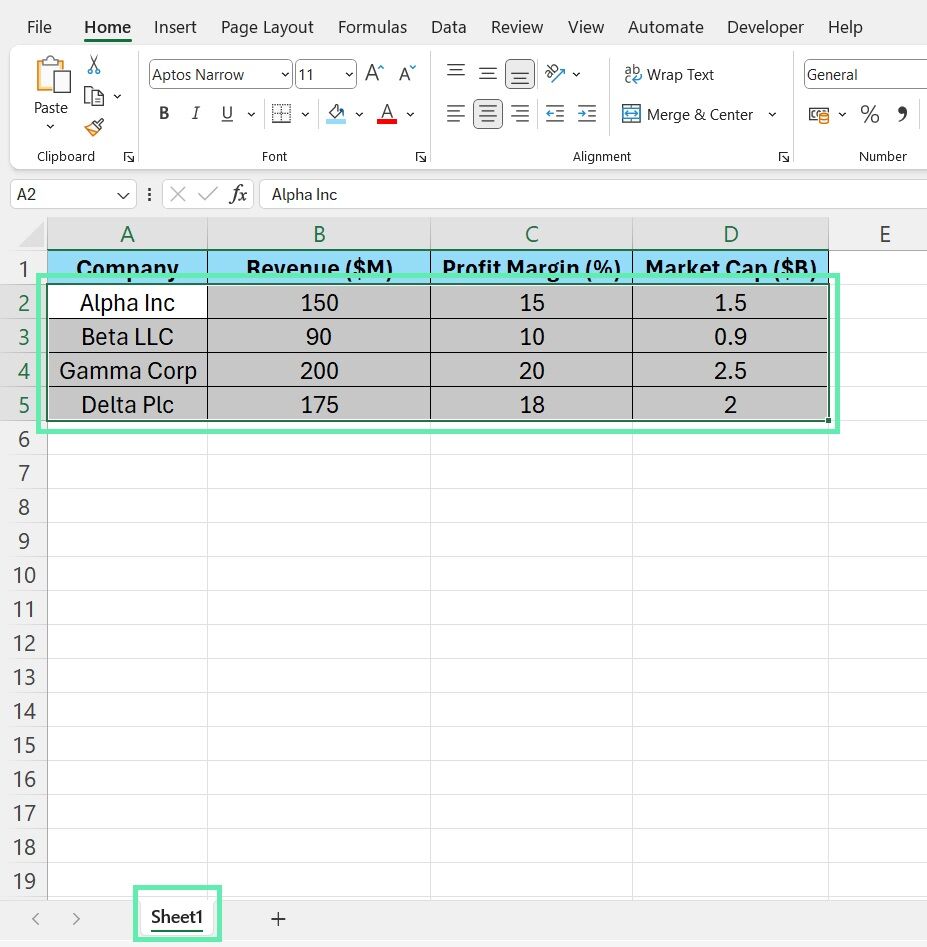This screenshot has width=927, height=947.
Task: Open font size 11 dropdown
Action: (x=349, y=75)
